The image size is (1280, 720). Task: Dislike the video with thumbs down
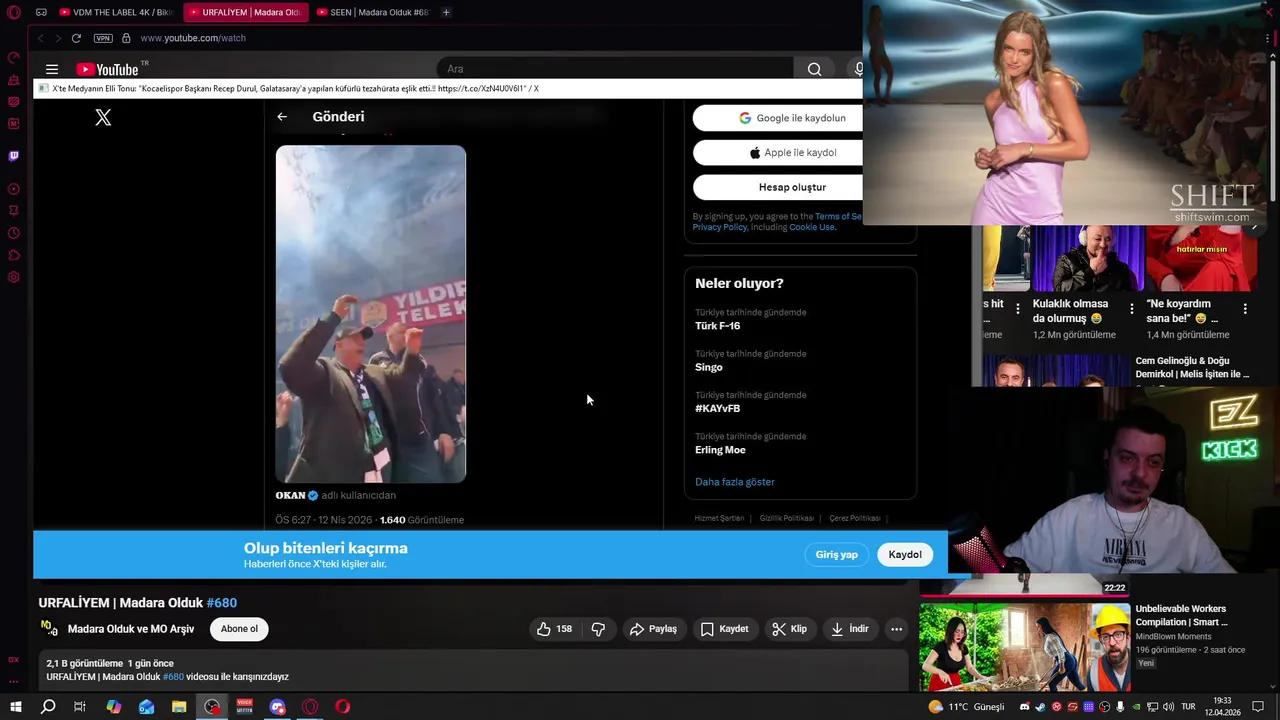click(x=598, y=629)
